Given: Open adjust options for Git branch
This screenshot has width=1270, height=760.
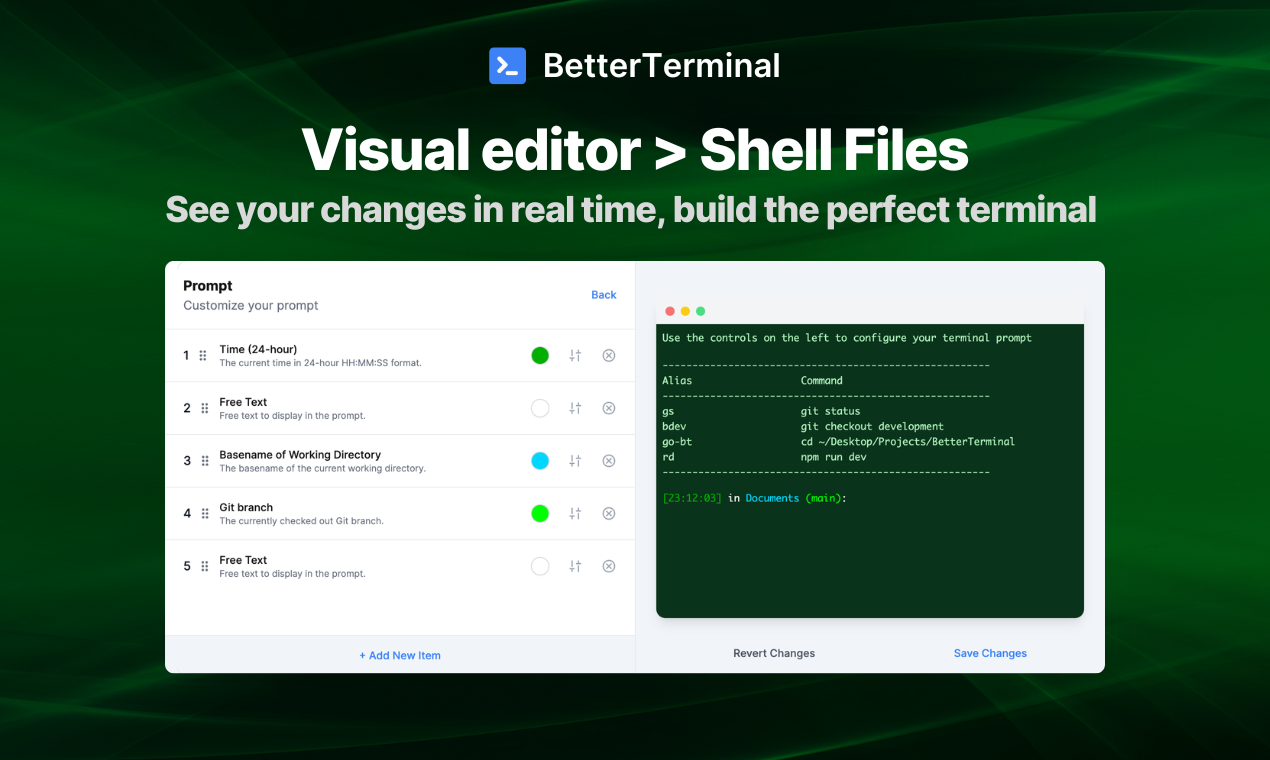Looking at the screenshot, I should [575, 514].
